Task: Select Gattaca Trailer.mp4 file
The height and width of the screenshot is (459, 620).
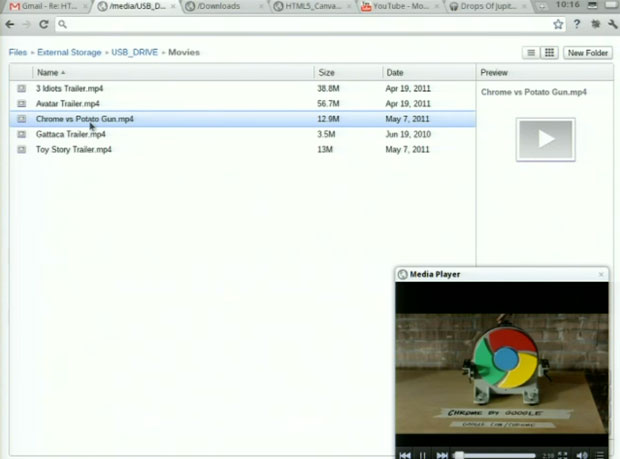Action: click(243, 134)
